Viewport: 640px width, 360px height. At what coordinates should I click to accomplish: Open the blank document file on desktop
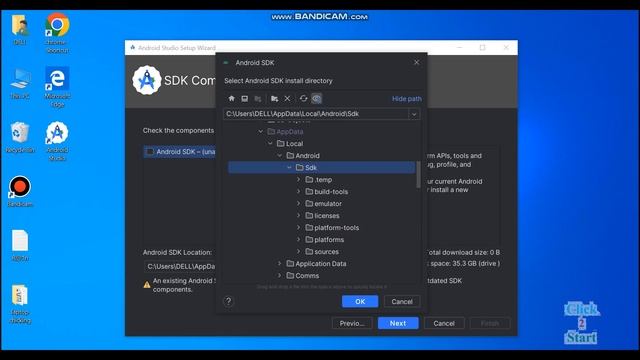pyautogui.click(x=20, y=245)
